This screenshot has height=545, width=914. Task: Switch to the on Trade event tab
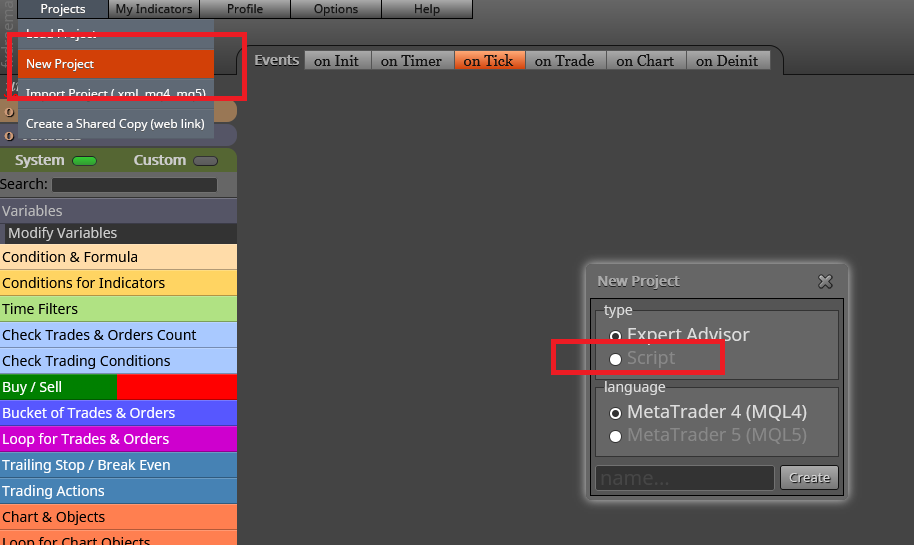[x=565, y=61]
